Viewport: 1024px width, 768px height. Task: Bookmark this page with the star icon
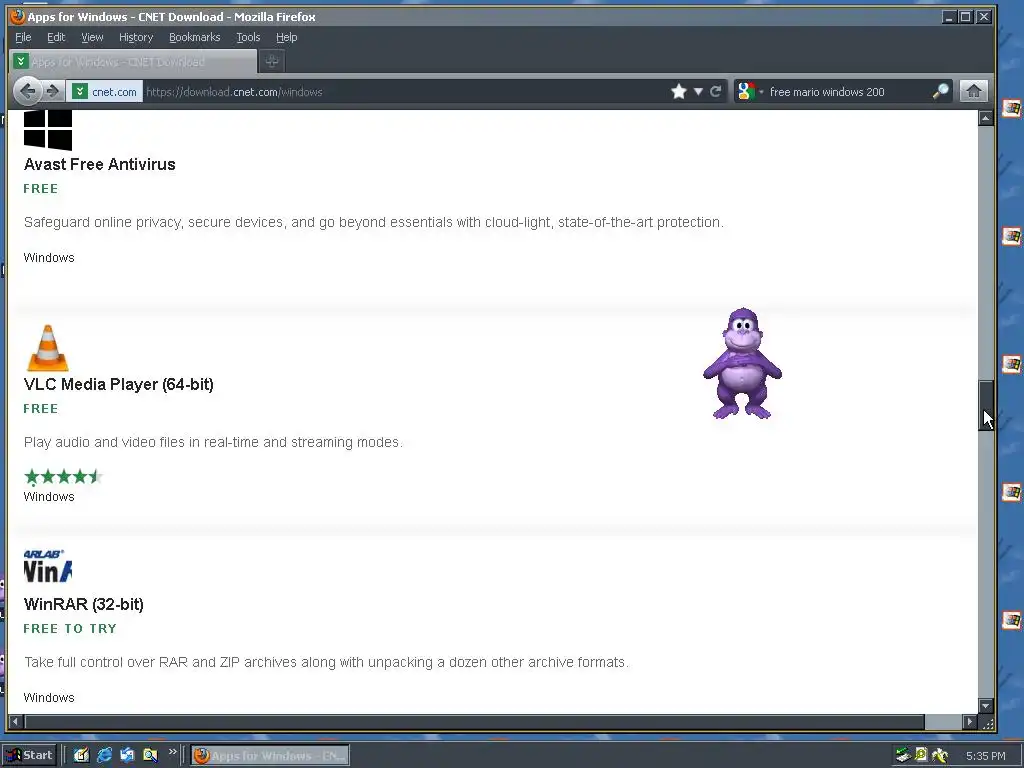pyautogui.click(x=679, y=91)
